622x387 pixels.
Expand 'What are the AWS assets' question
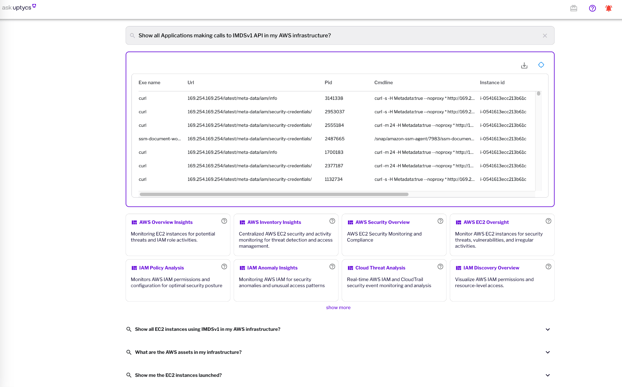[x=548, y=353]
